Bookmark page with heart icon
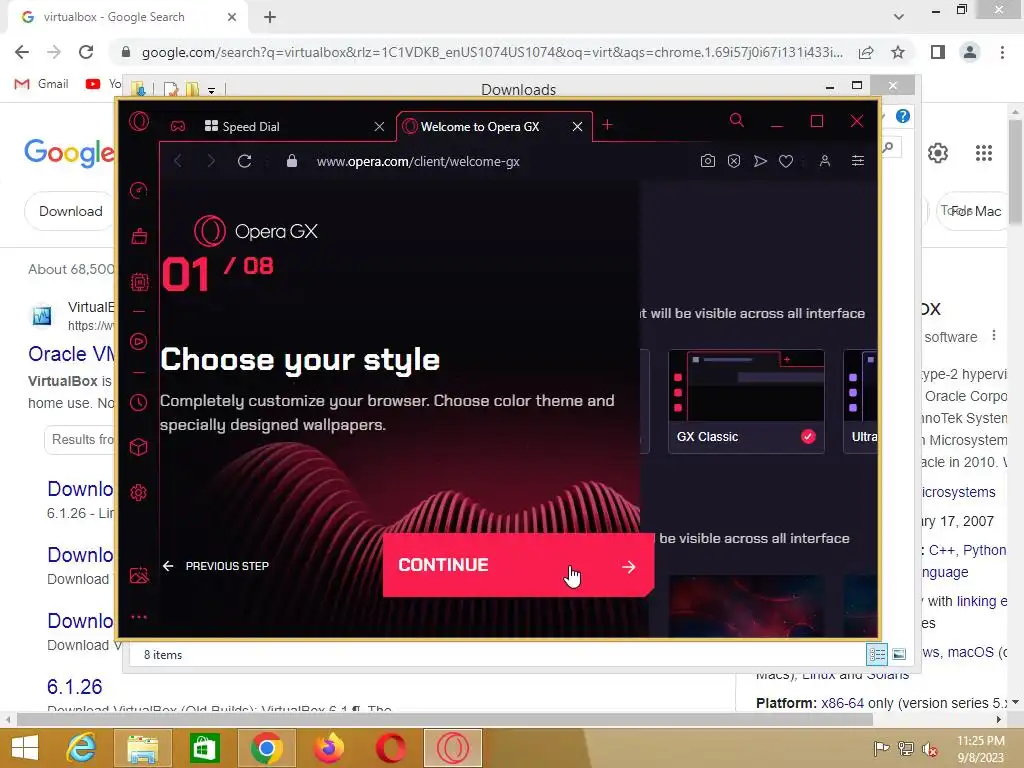The image size is (1024, 768). [x=786, y=161]
